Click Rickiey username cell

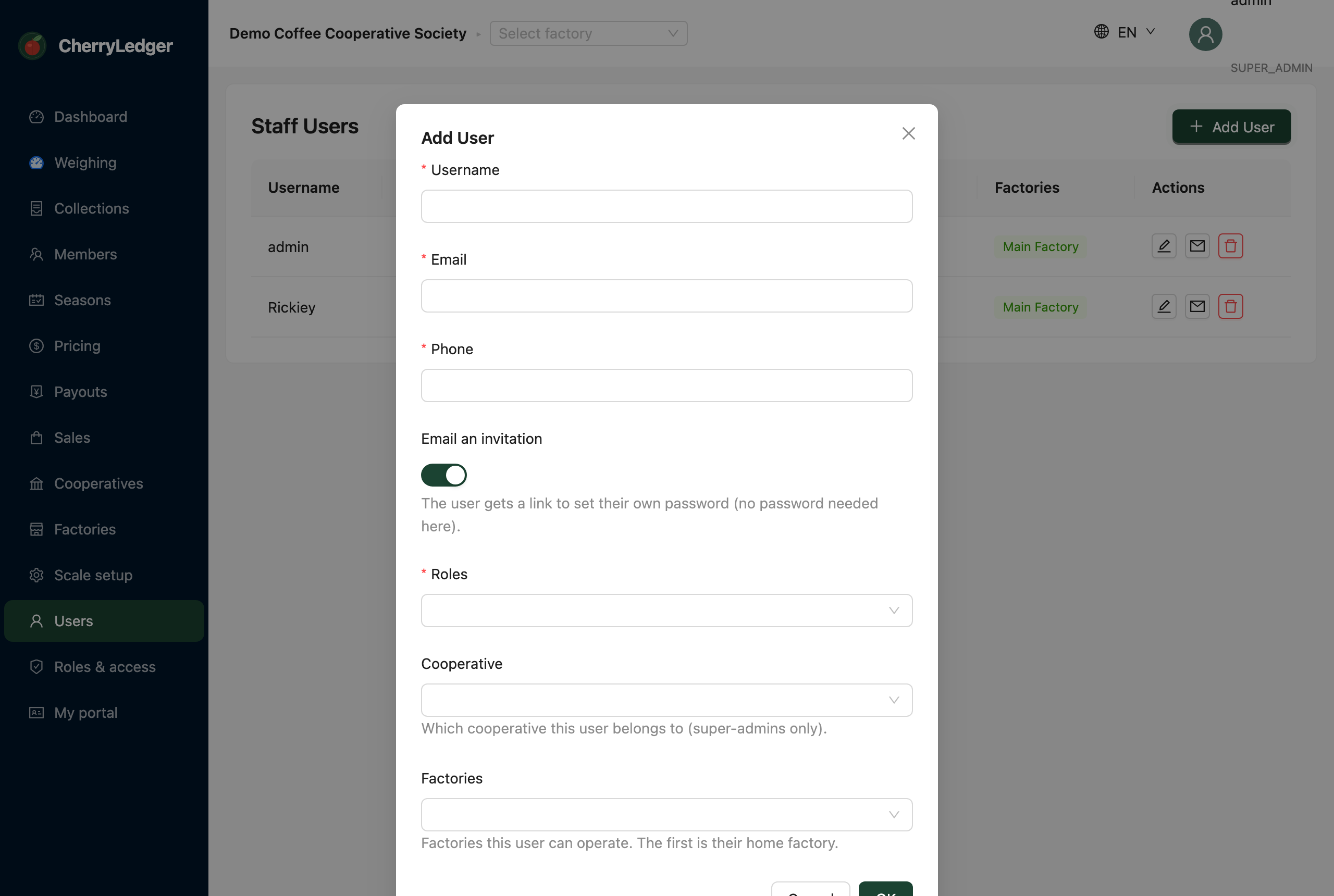291,307
